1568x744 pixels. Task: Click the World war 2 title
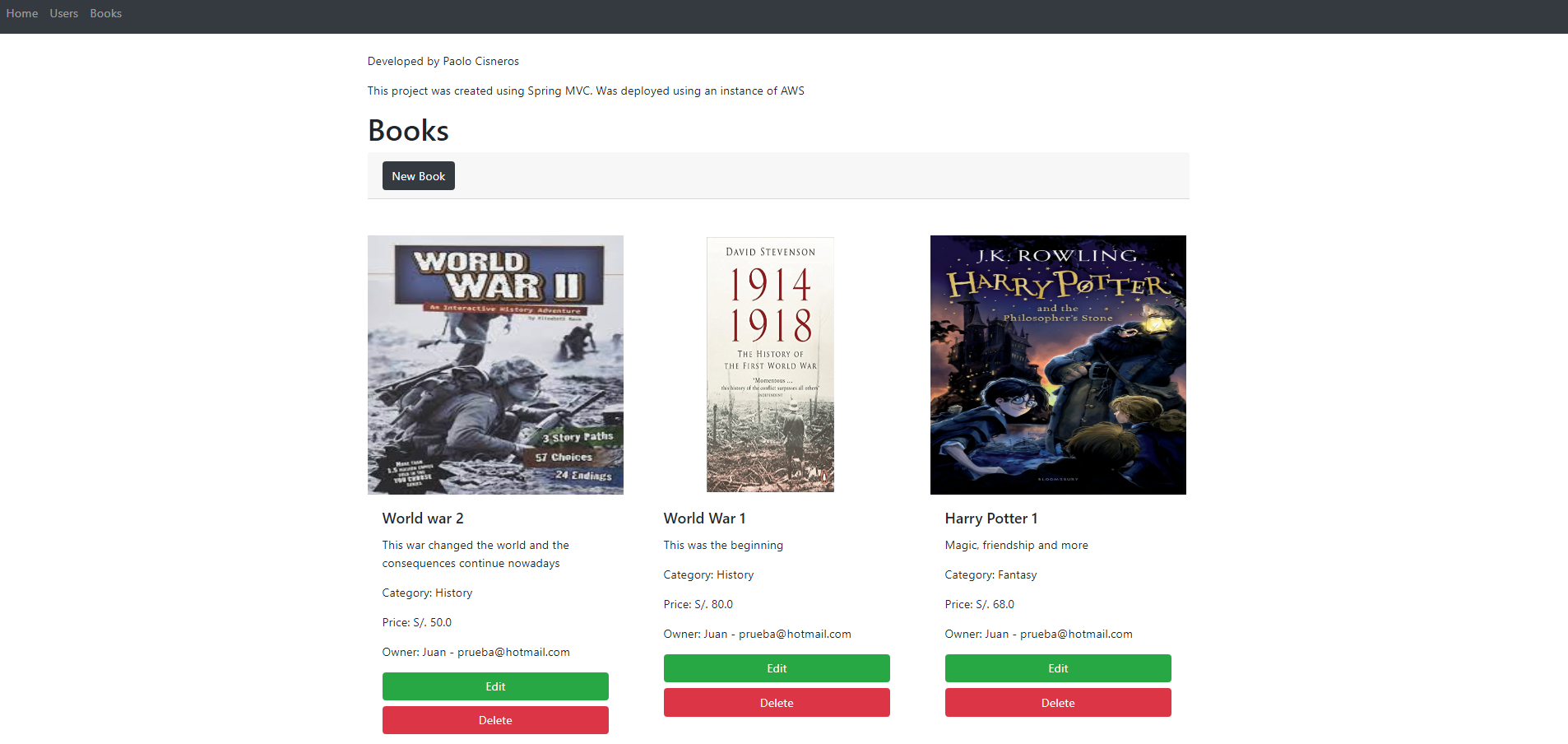423,518
